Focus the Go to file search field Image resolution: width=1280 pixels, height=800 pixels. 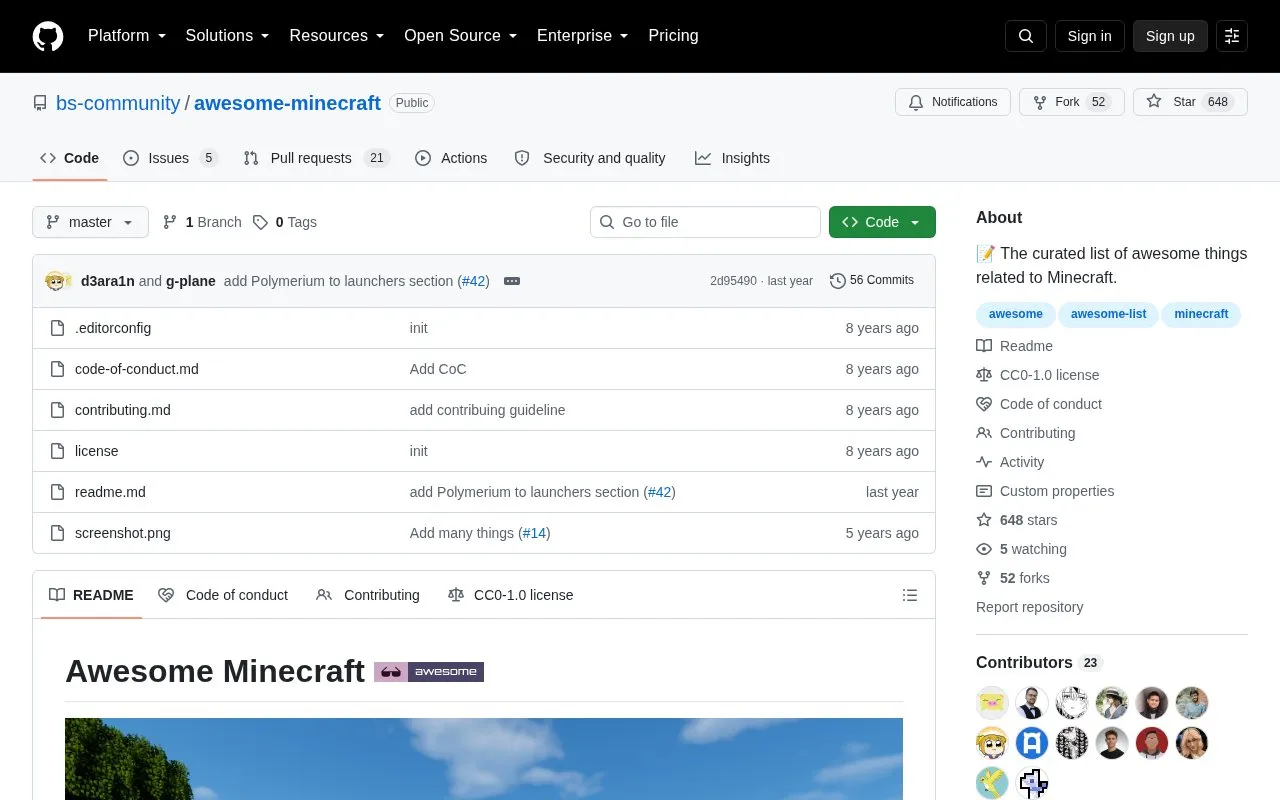coord(705,222)
